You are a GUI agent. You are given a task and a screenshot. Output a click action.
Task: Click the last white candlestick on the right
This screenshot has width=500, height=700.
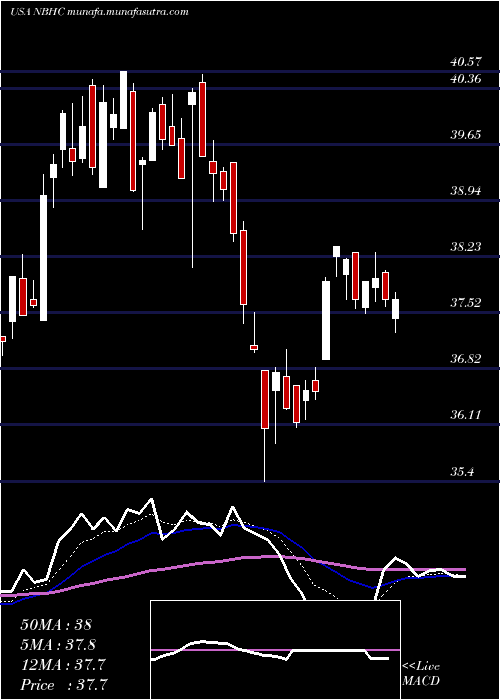[396, 309]
